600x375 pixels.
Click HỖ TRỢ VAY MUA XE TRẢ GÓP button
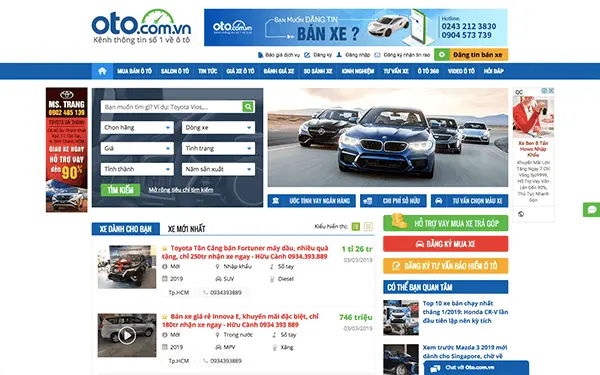(x=446, y=223)
